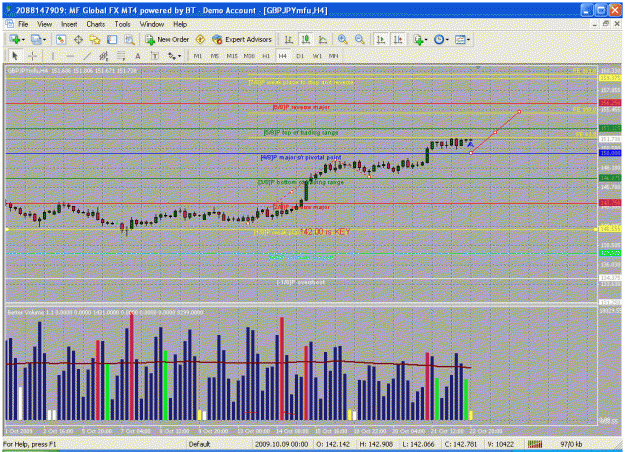Switch to M15 timeframe

click(232, 56)
